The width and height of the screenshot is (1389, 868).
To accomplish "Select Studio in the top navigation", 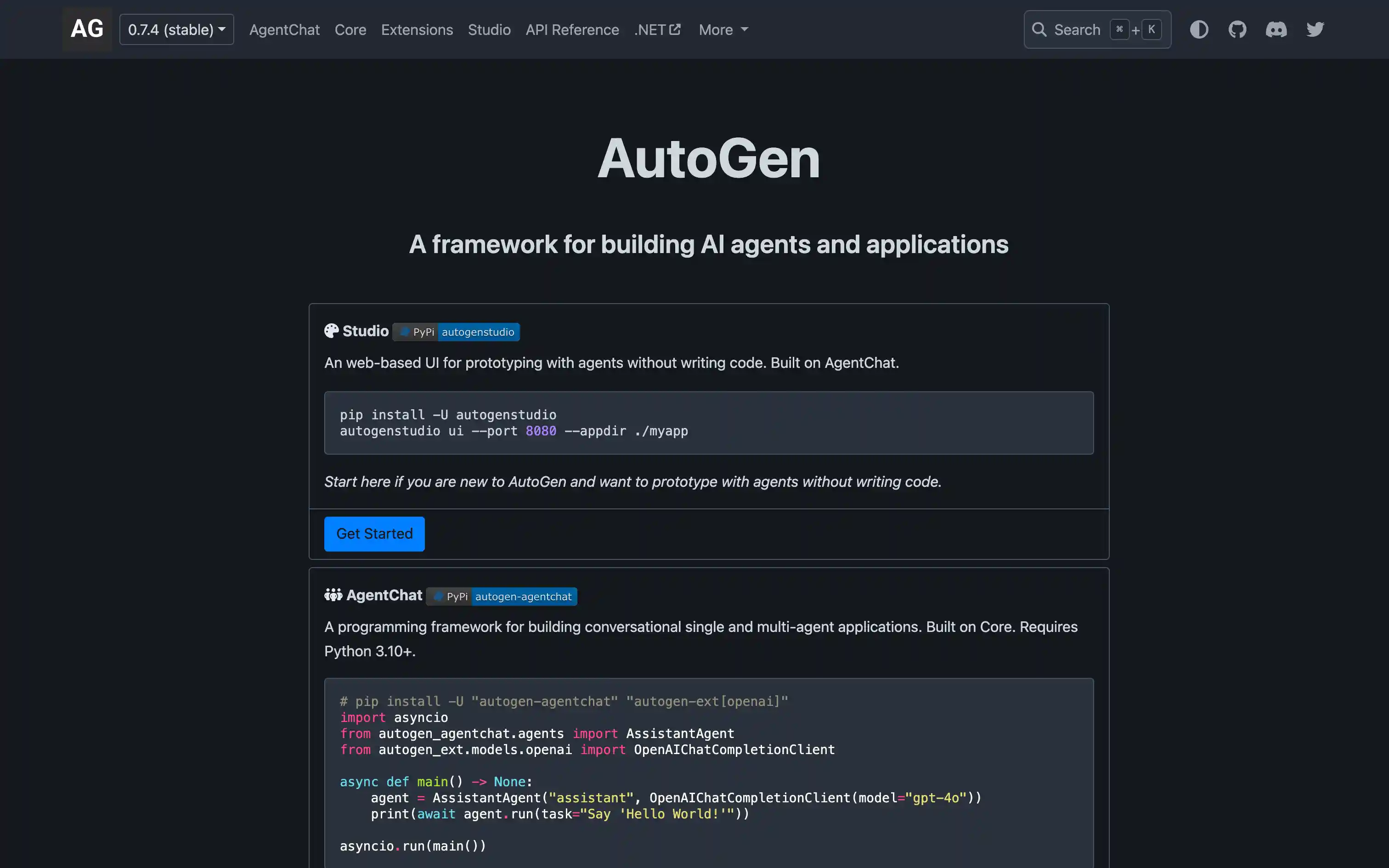I will pyautogui.click(x=489, y=29).
